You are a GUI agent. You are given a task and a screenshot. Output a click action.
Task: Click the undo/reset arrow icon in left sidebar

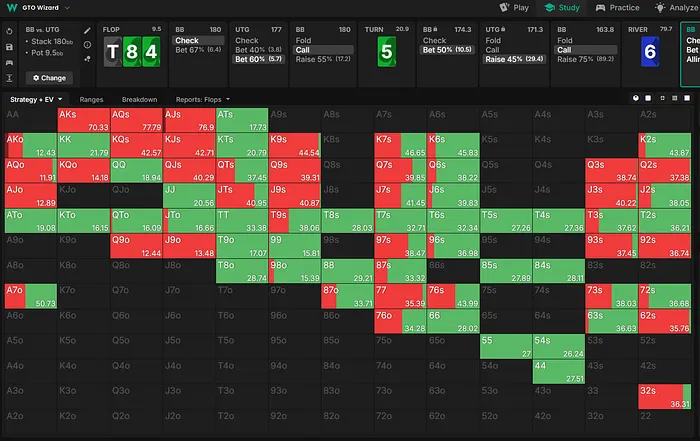tap(9, 31)
